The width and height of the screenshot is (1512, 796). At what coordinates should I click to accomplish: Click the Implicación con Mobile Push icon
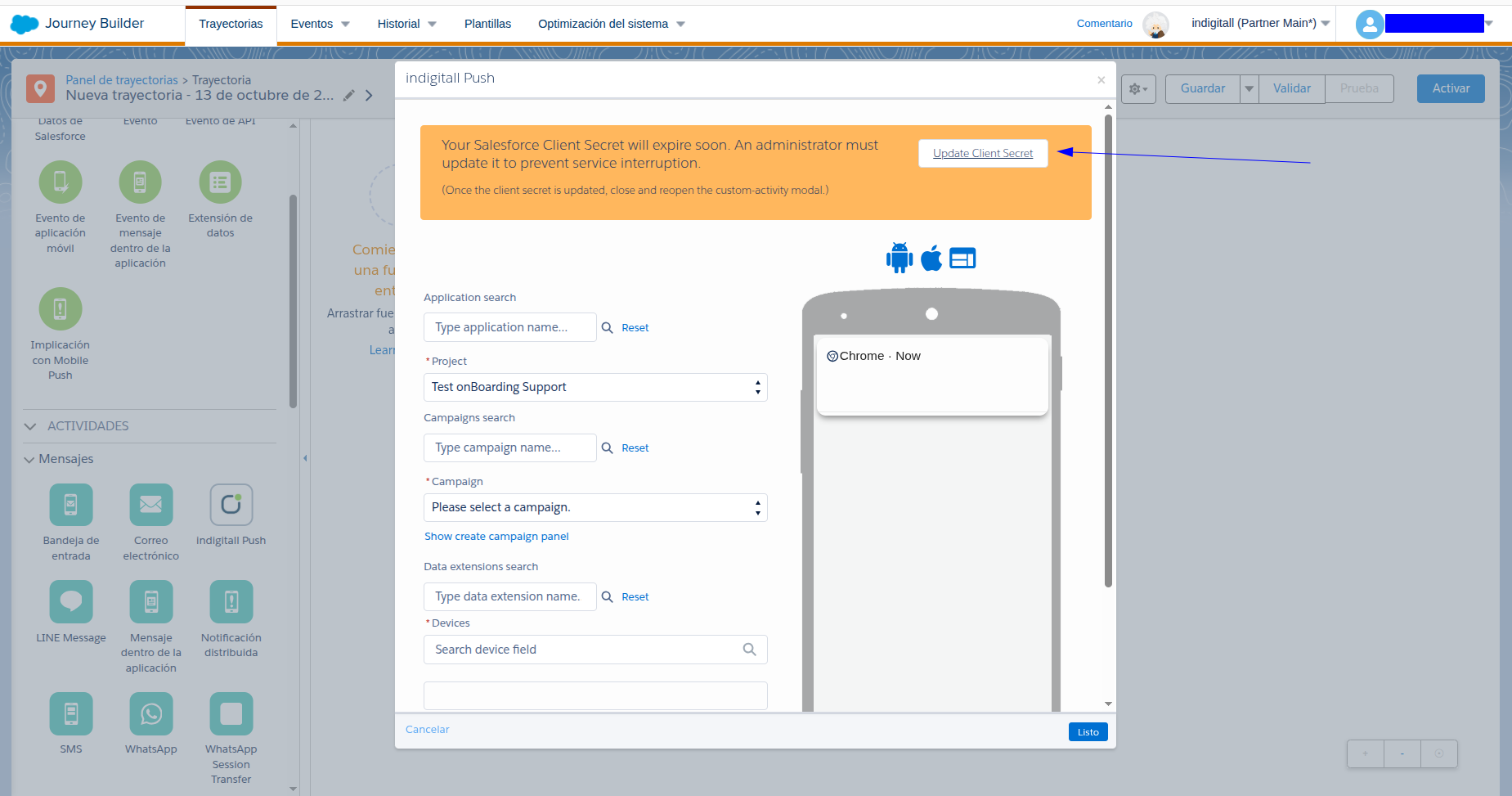point(61,308)
